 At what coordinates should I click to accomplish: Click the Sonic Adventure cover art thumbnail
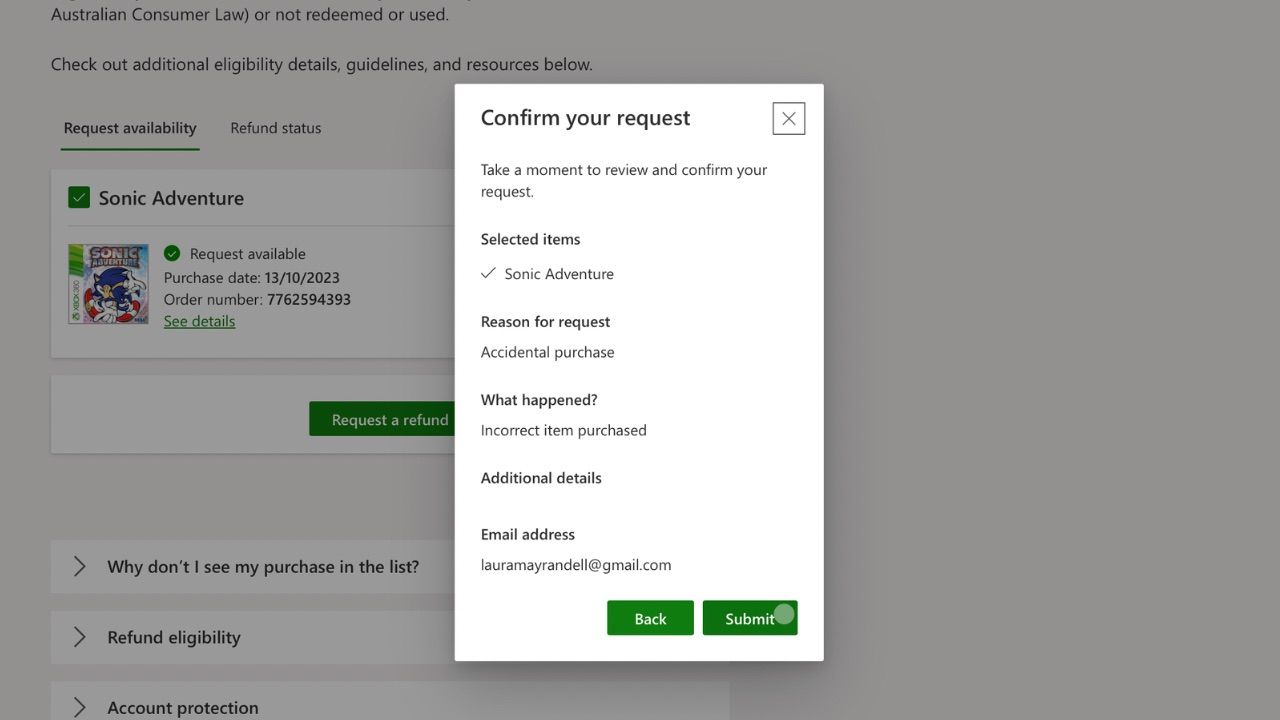coord(108,284)
